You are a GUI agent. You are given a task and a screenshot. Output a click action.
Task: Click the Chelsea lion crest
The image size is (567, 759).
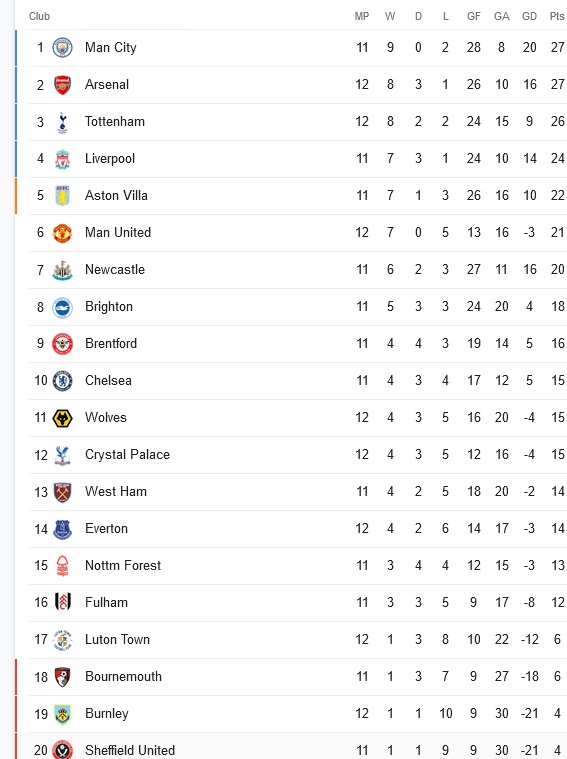click(62, 381)
